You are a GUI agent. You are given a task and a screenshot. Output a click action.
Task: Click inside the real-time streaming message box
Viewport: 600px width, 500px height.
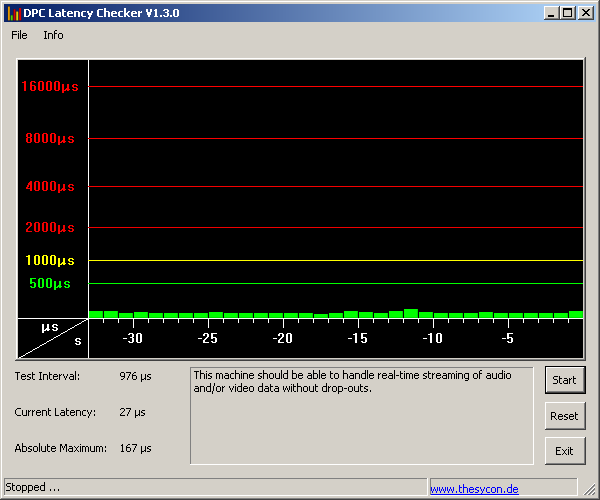[x=361, y=415]
